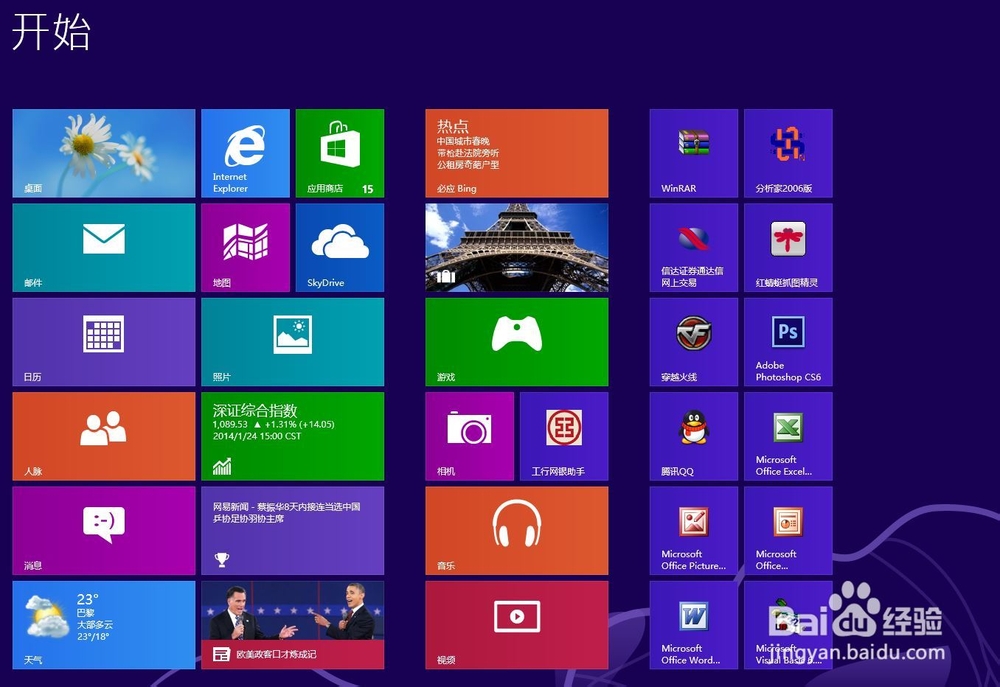The image size is (1000, 687).
Task: Launch Adobe Photoshop CS6 tile
Action: coord(788,342)
